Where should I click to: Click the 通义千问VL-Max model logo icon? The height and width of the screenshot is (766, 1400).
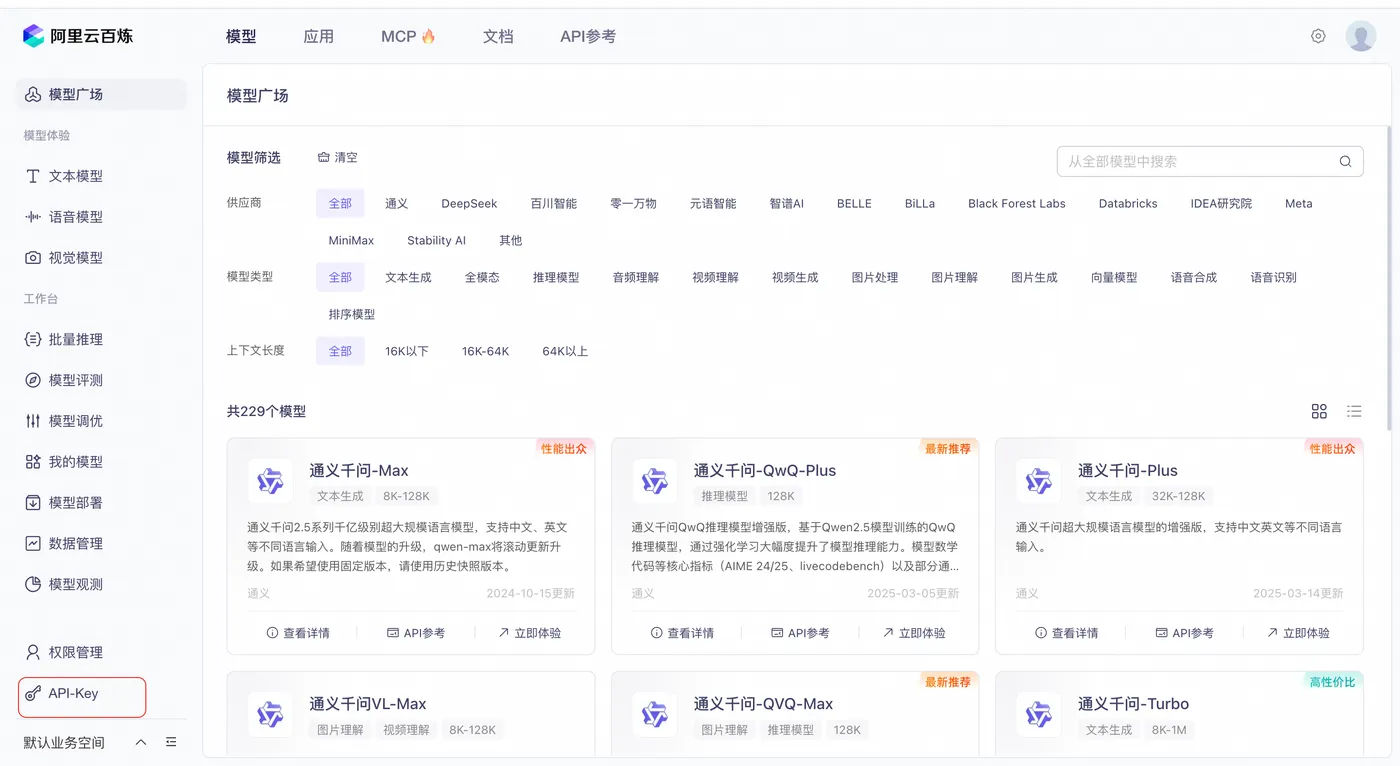pos(270,714)
